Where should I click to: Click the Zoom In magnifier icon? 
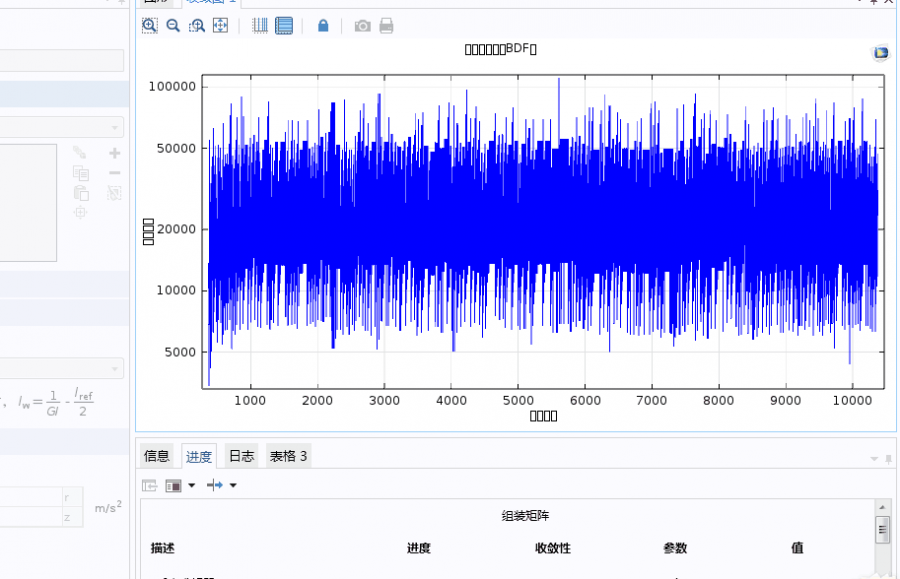pos(150,26)
